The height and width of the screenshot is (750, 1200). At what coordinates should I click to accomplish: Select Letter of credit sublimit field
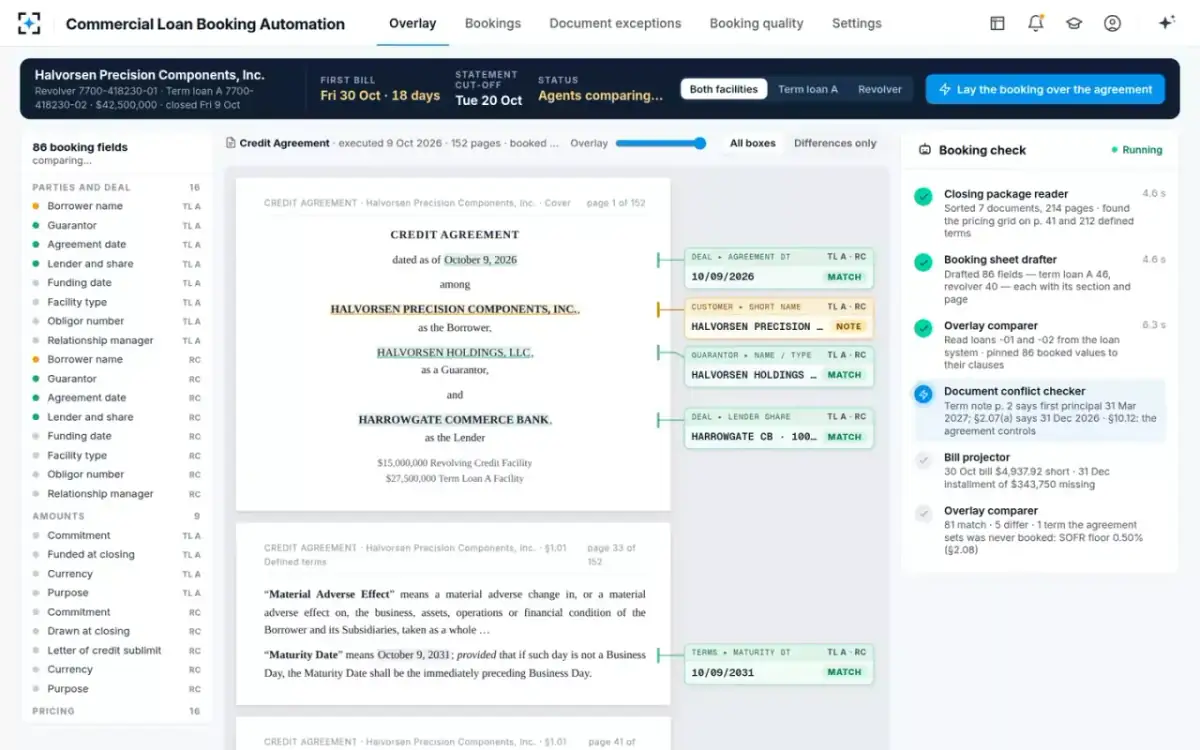(116, 650)
